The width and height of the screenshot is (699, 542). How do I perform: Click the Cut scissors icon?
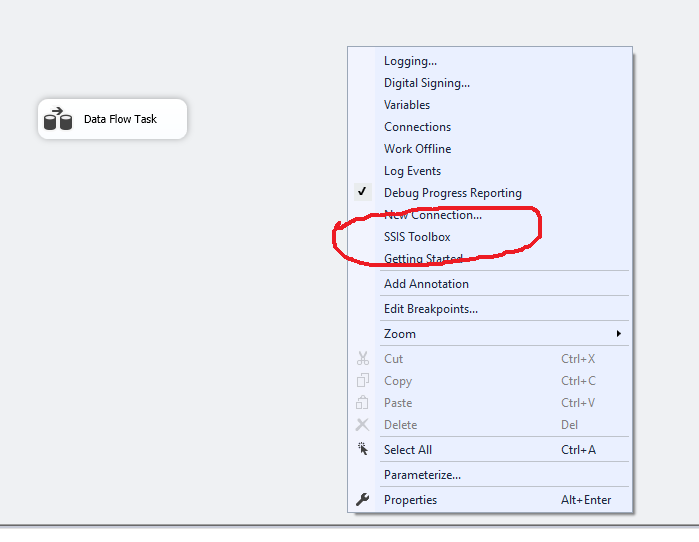(x=362, y=358)
